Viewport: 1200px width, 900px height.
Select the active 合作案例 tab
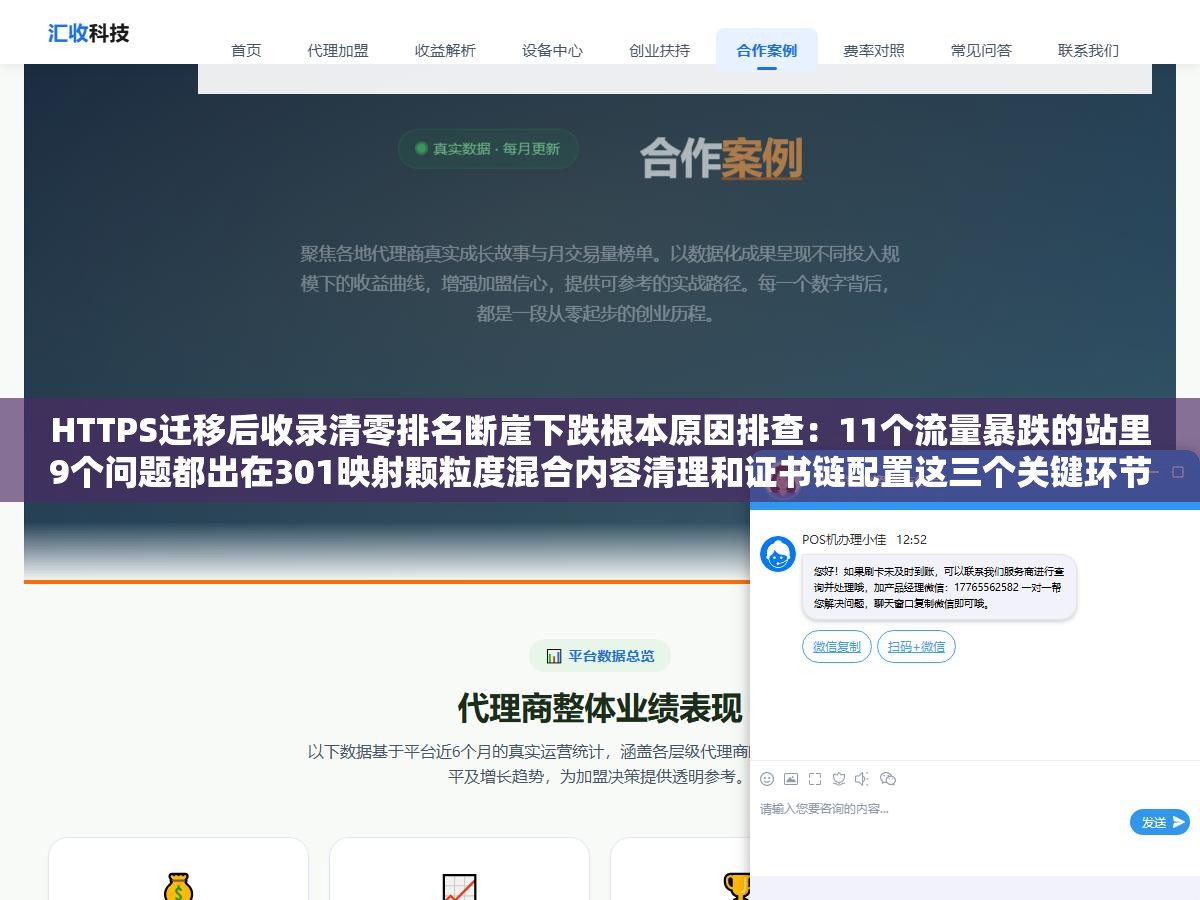tap(767, 50)
